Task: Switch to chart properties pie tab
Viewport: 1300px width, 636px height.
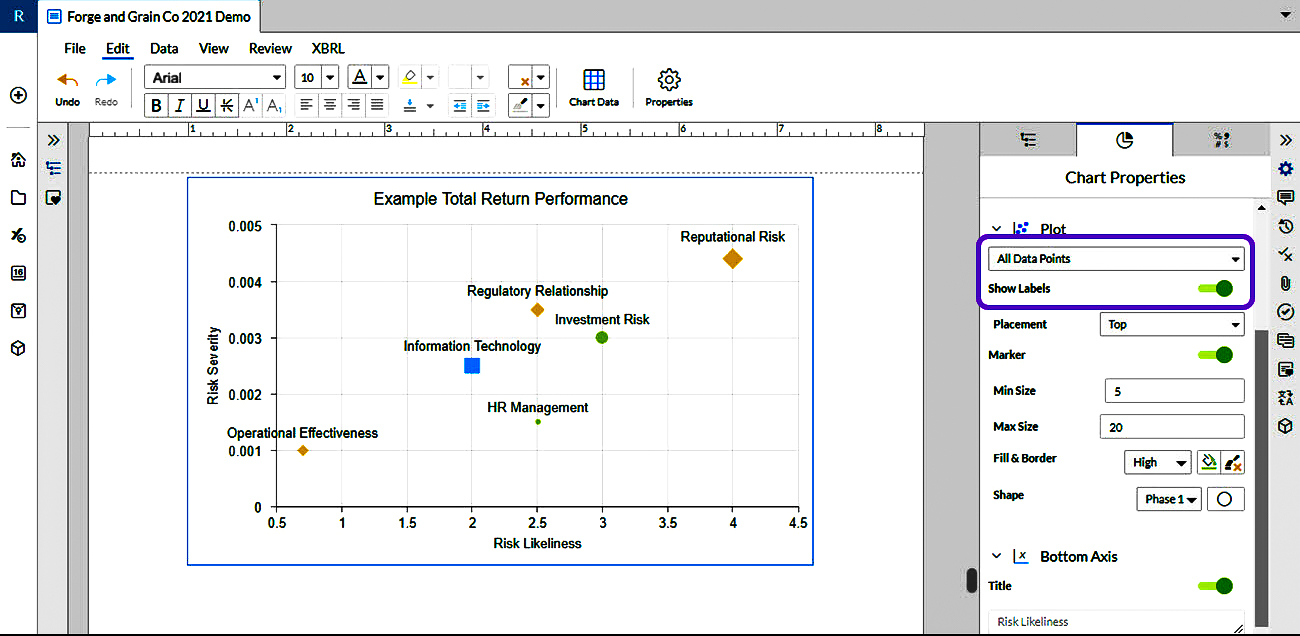Action: tap(1124, 140)
